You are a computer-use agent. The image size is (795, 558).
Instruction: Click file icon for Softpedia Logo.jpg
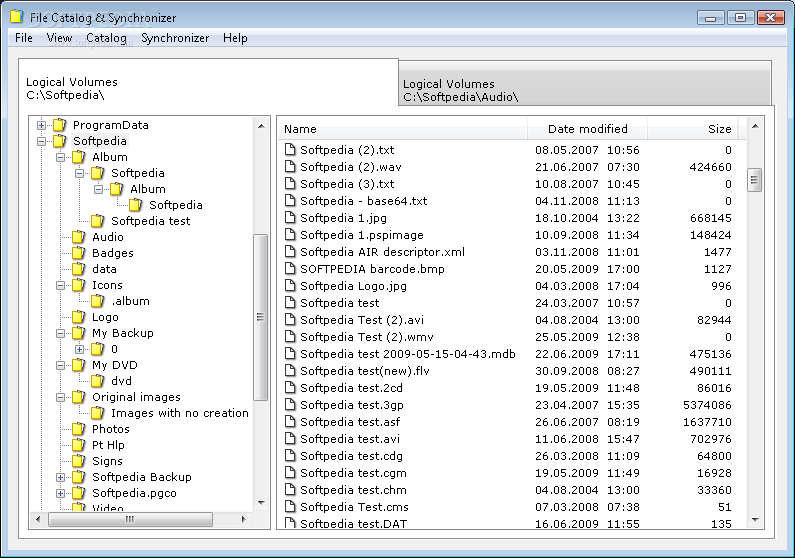290,285
